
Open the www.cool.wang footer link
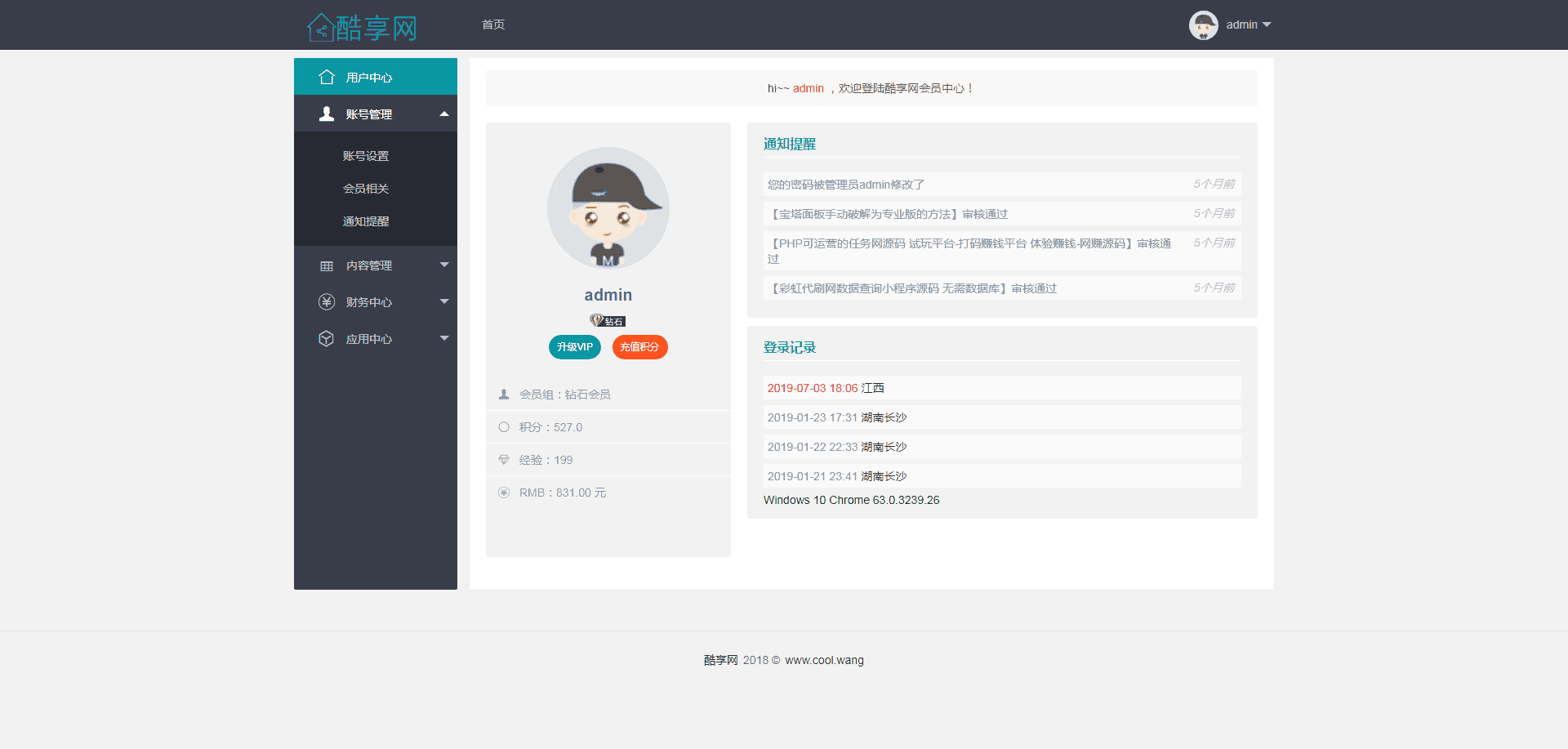[824, 660]
